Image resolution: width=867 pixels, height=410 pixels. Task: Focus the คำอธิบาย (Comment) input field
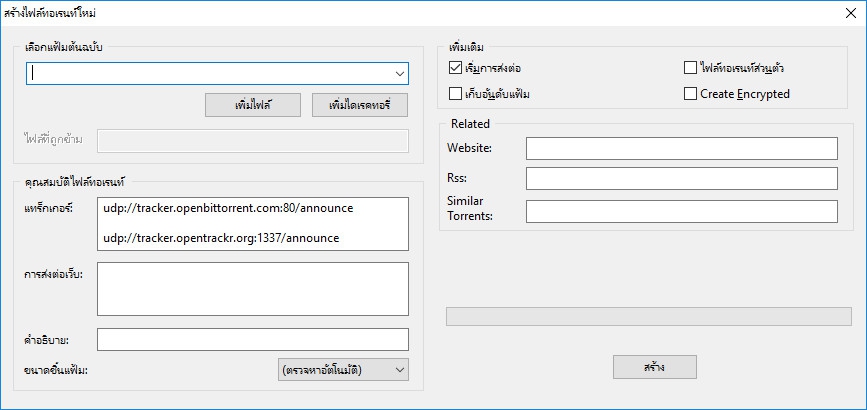[253, 340]
